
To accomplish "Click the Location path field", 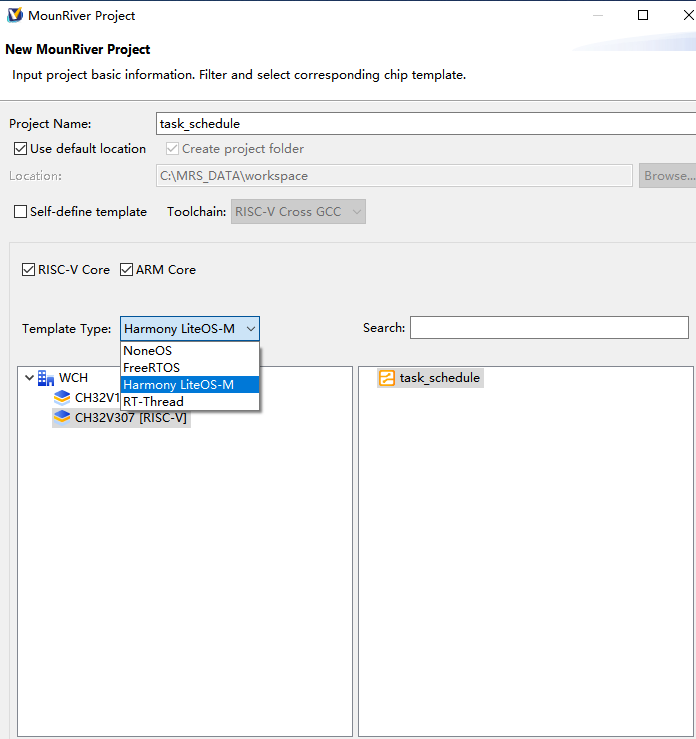I will coord(394,176).
